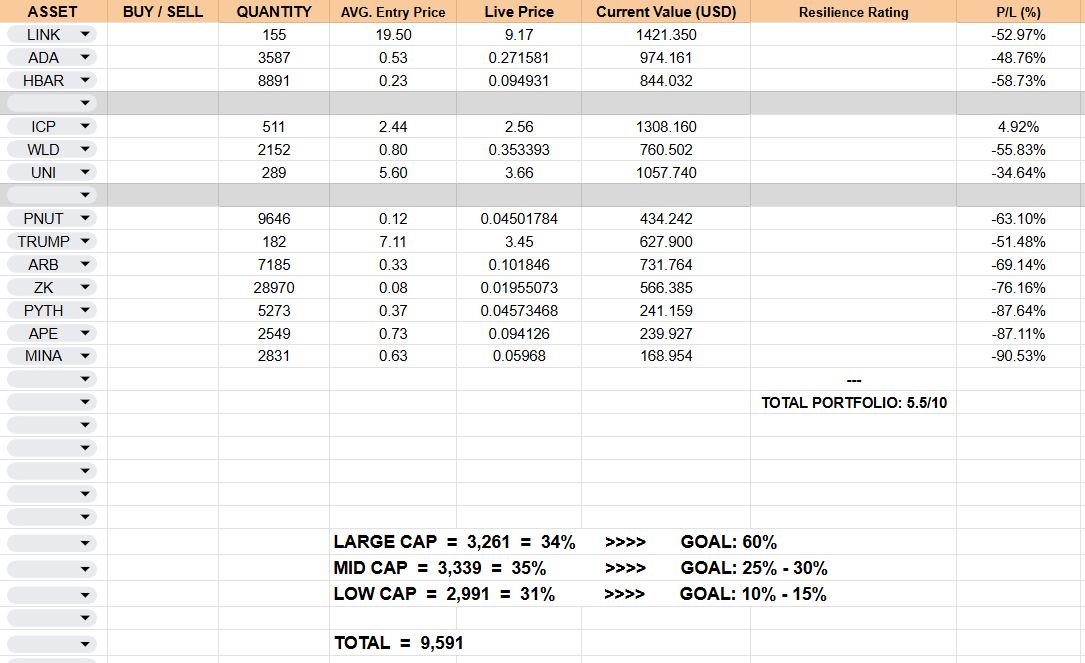
Task: Select LINK entry price 19.50
Action: pos(393,35)
